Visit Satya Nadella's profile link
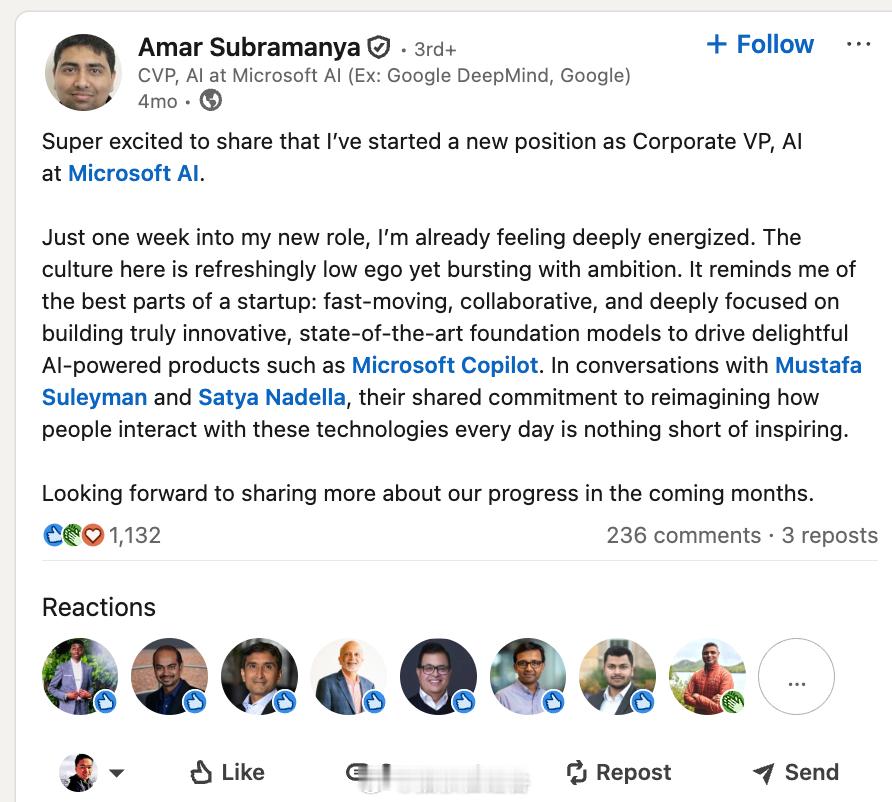Viewport: 892px width, 802px height. point(272,397)
